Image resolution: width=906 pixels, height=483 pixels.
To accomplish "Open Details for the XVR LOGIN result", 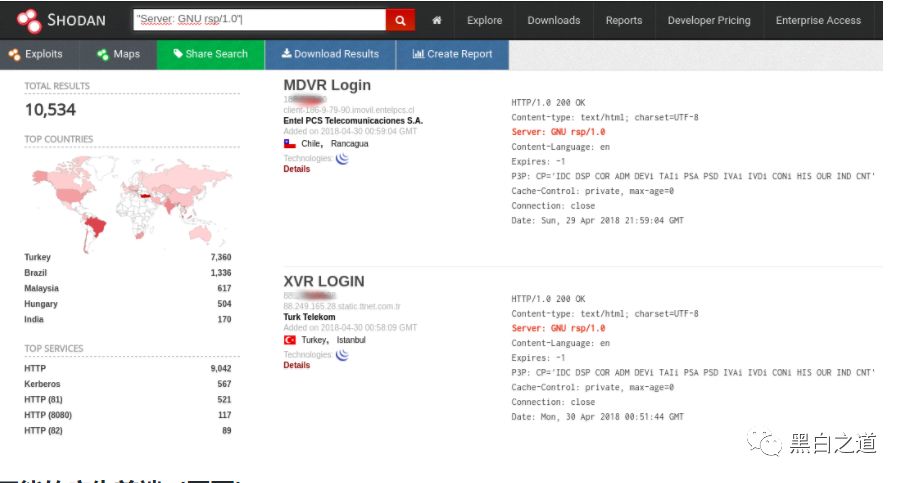I will [296, 366].
